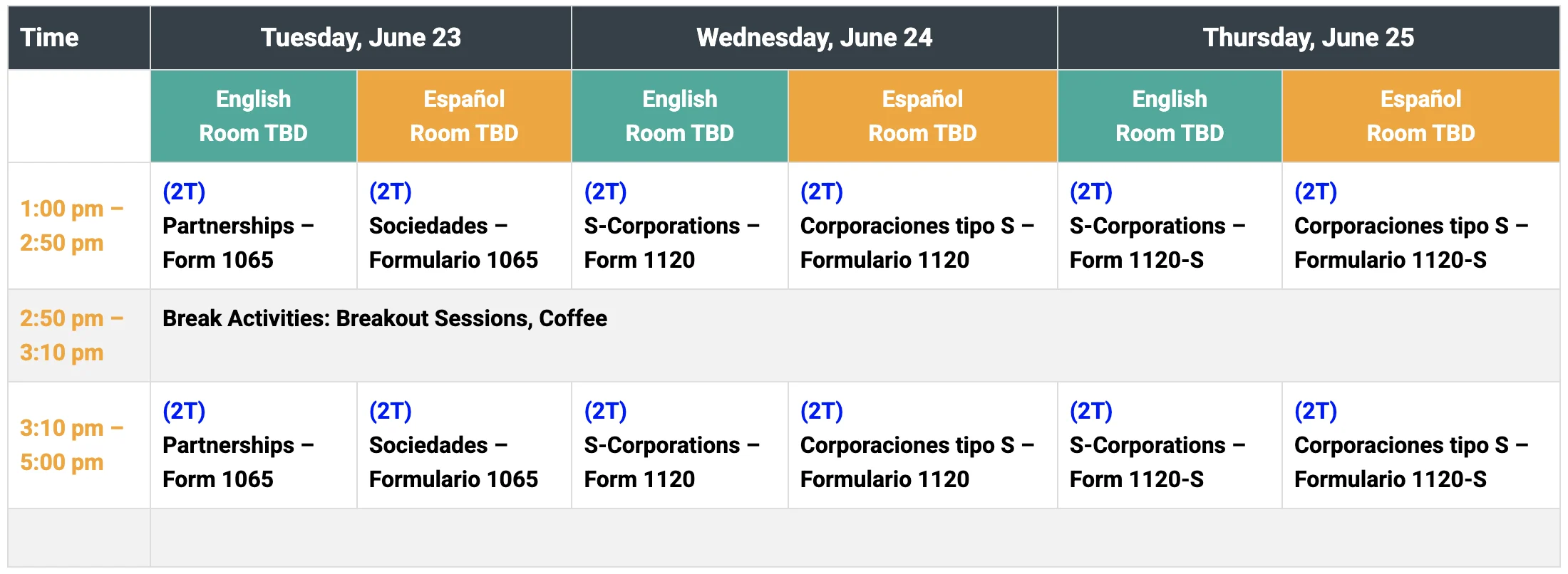Click the Wednesday, June 24 column header
The image size is (1568, 574).
pyautogui.click(x=814, y=38)
